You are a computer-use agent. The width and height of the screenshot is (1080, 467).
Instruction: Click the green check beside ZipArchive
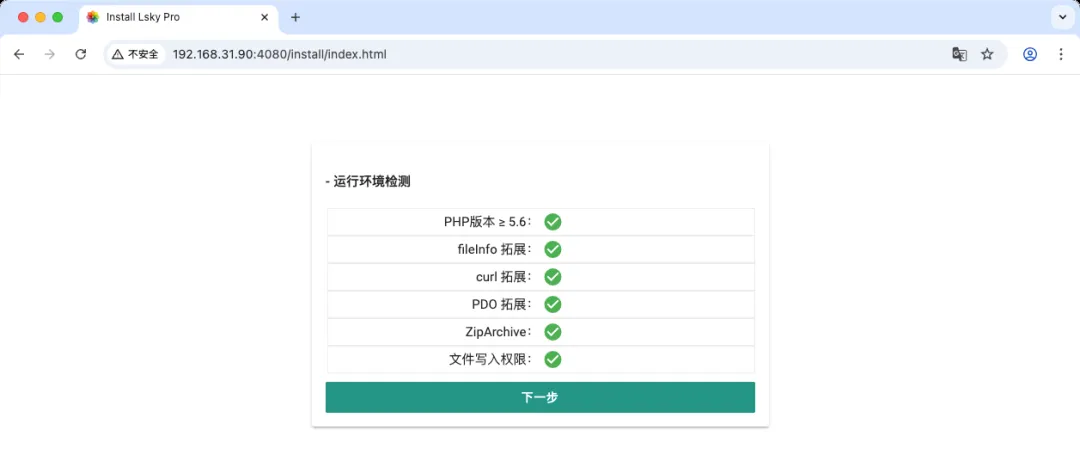(552, 332)
